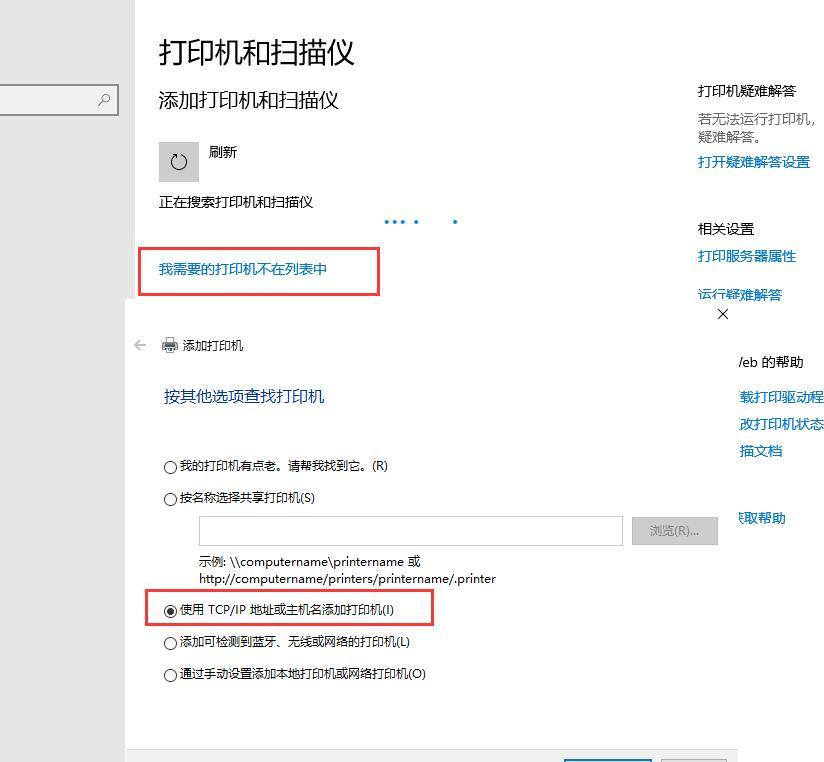Viewport: 824px width, 762px height.
Task: Click the 浏览(R) button
Action: coord(674,530)
